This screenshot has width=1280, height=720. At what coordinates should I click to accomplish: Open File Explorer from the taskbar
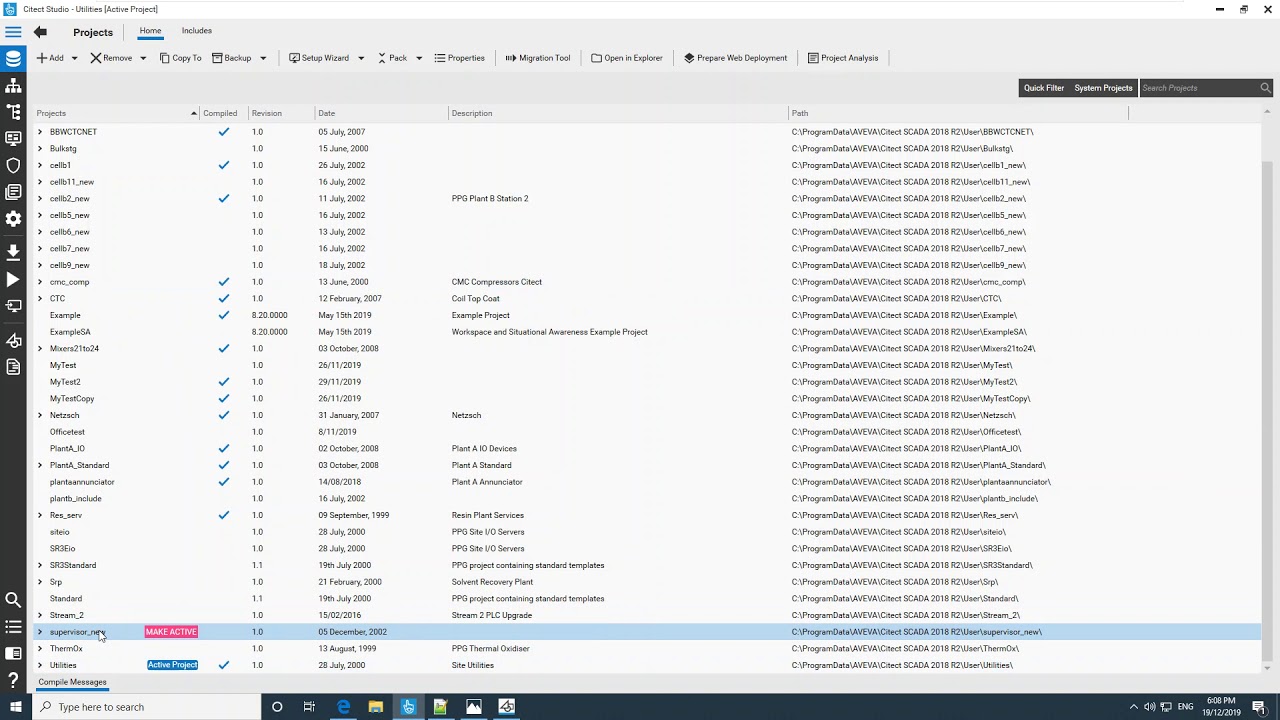coord(375,707)
